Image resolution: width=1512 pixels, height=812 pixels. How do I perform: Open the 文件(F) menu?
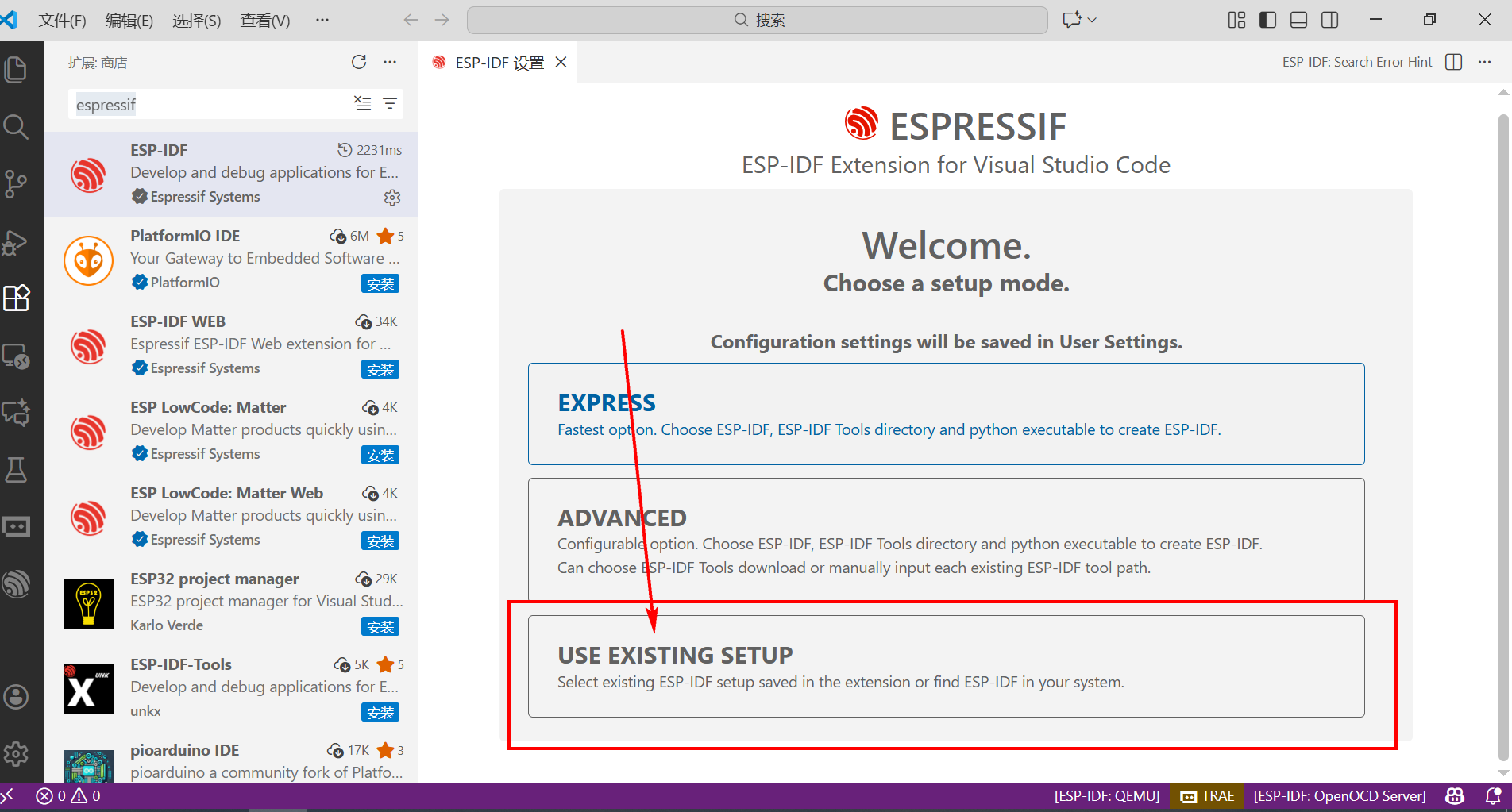pos(62,20)
